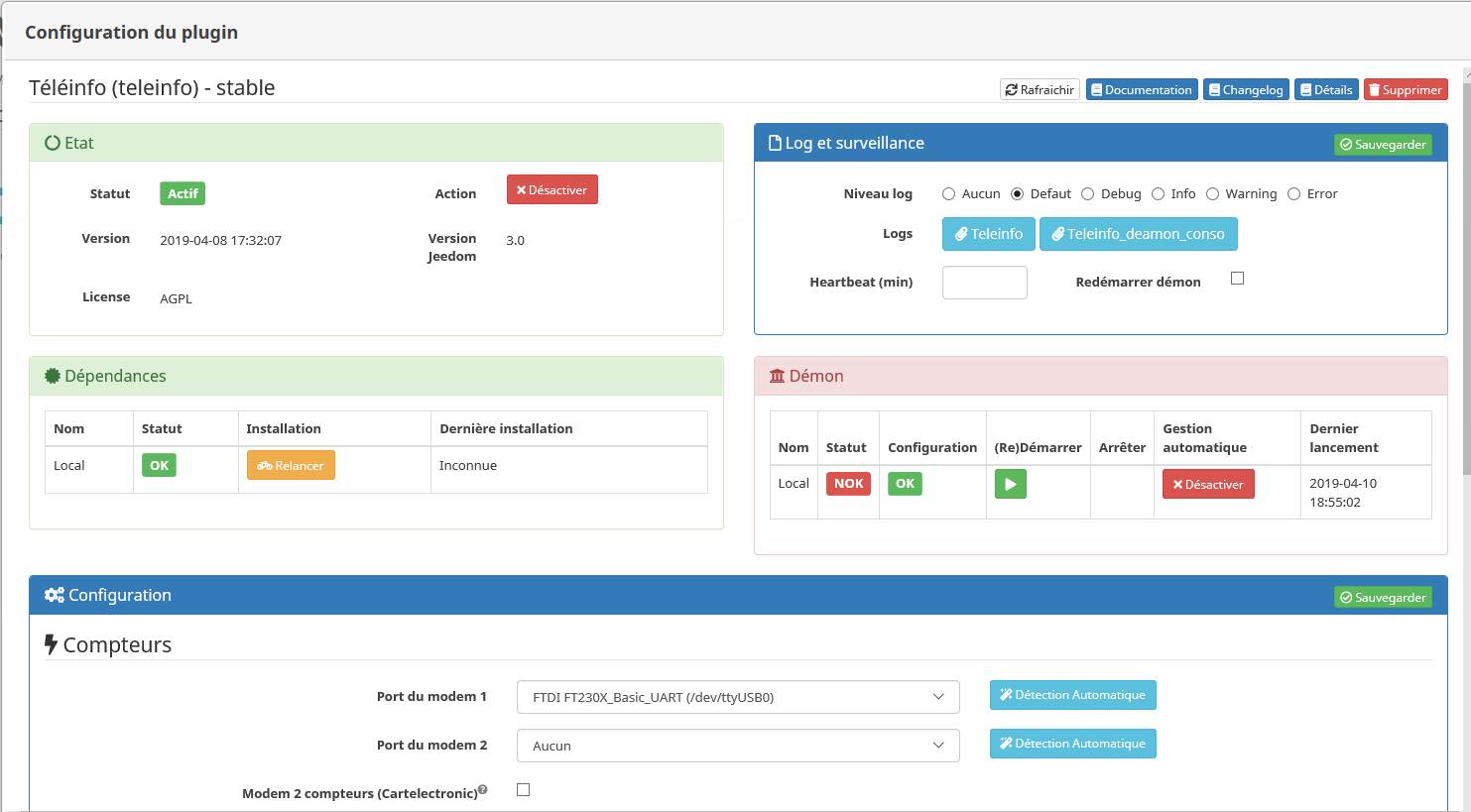This screenshot has height=812, width=1471.
Task: Select Error log level
Action: (x=1293, y=194)
